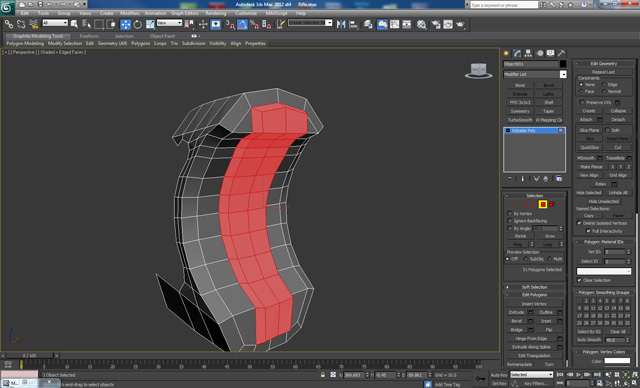Uncheck Clear Selection checkbox
Viewport: 640px width, 388px height.
(579, 280)
